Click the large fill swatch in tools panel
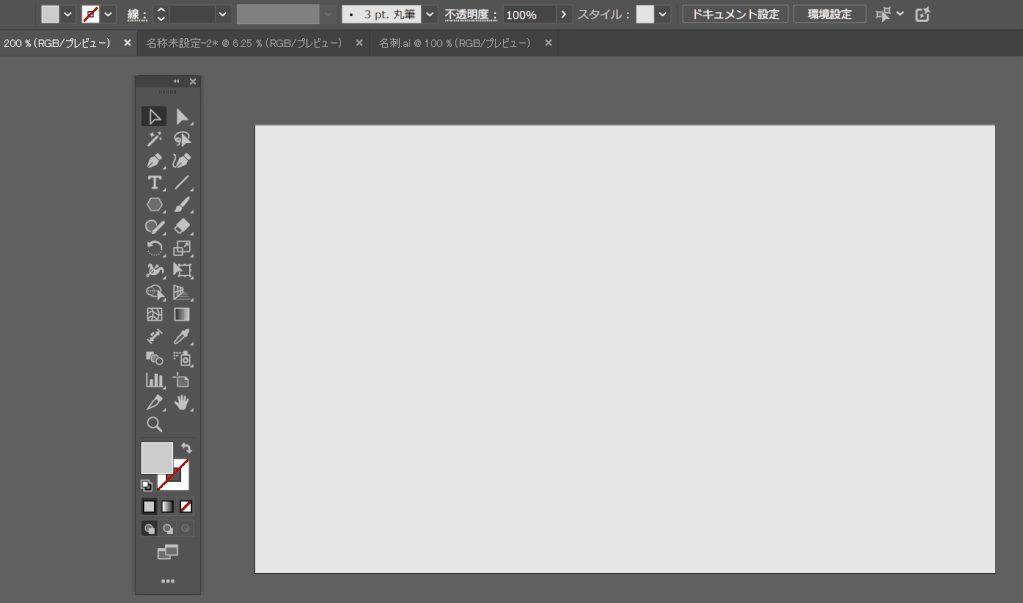This screenshot has height=603, width=1023. point(157,457)
